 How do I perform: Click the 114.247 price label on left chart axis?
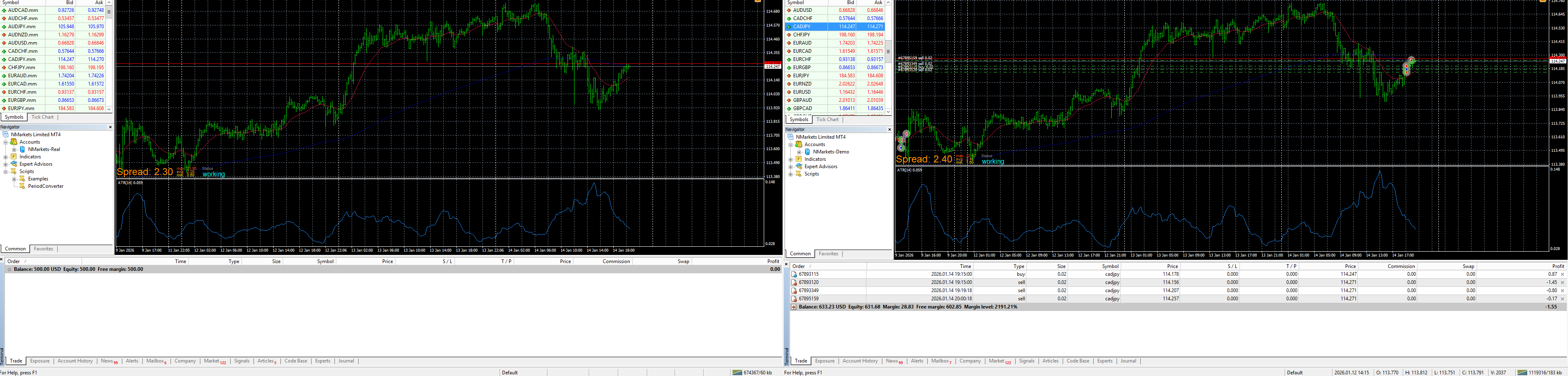772,66
